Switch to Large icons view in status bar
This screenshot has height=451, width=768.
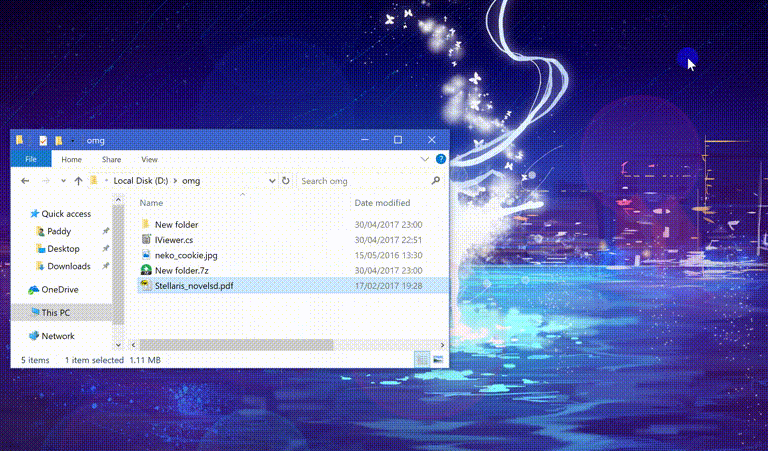pos(438,360)
